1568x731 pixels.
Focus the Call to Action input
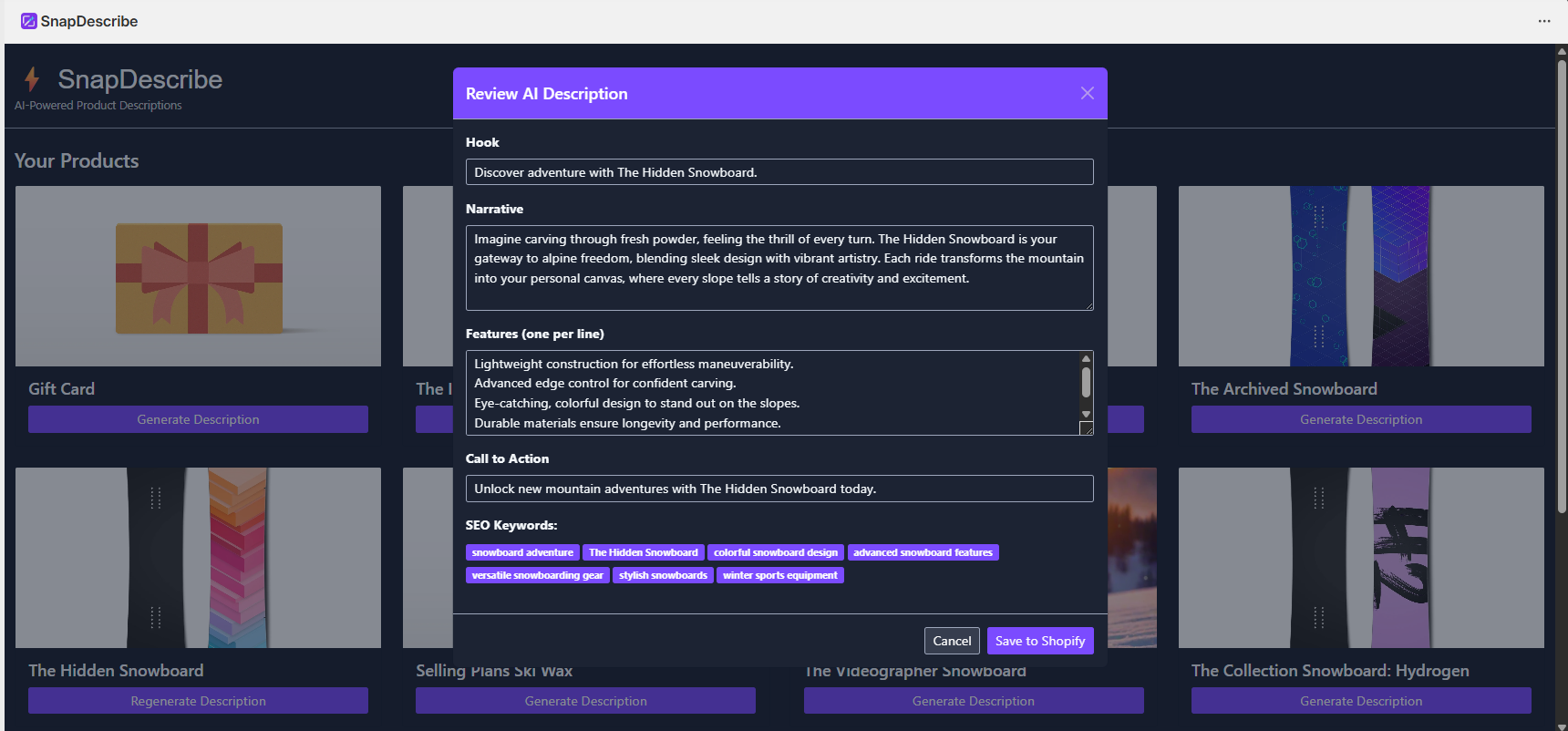pyautogui.click(x=779, y=489)
